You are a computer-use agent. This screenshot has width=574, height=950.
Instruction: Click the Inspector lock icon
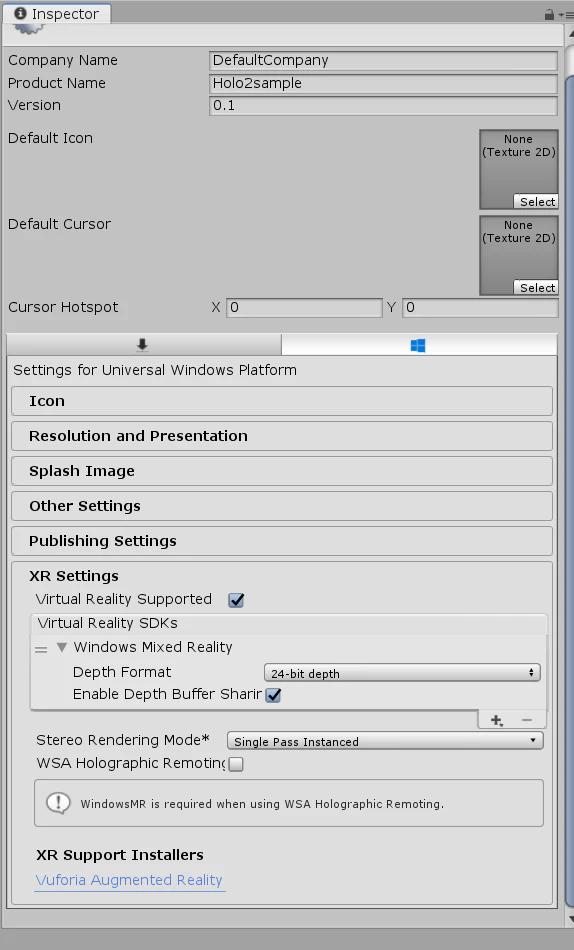549,15
